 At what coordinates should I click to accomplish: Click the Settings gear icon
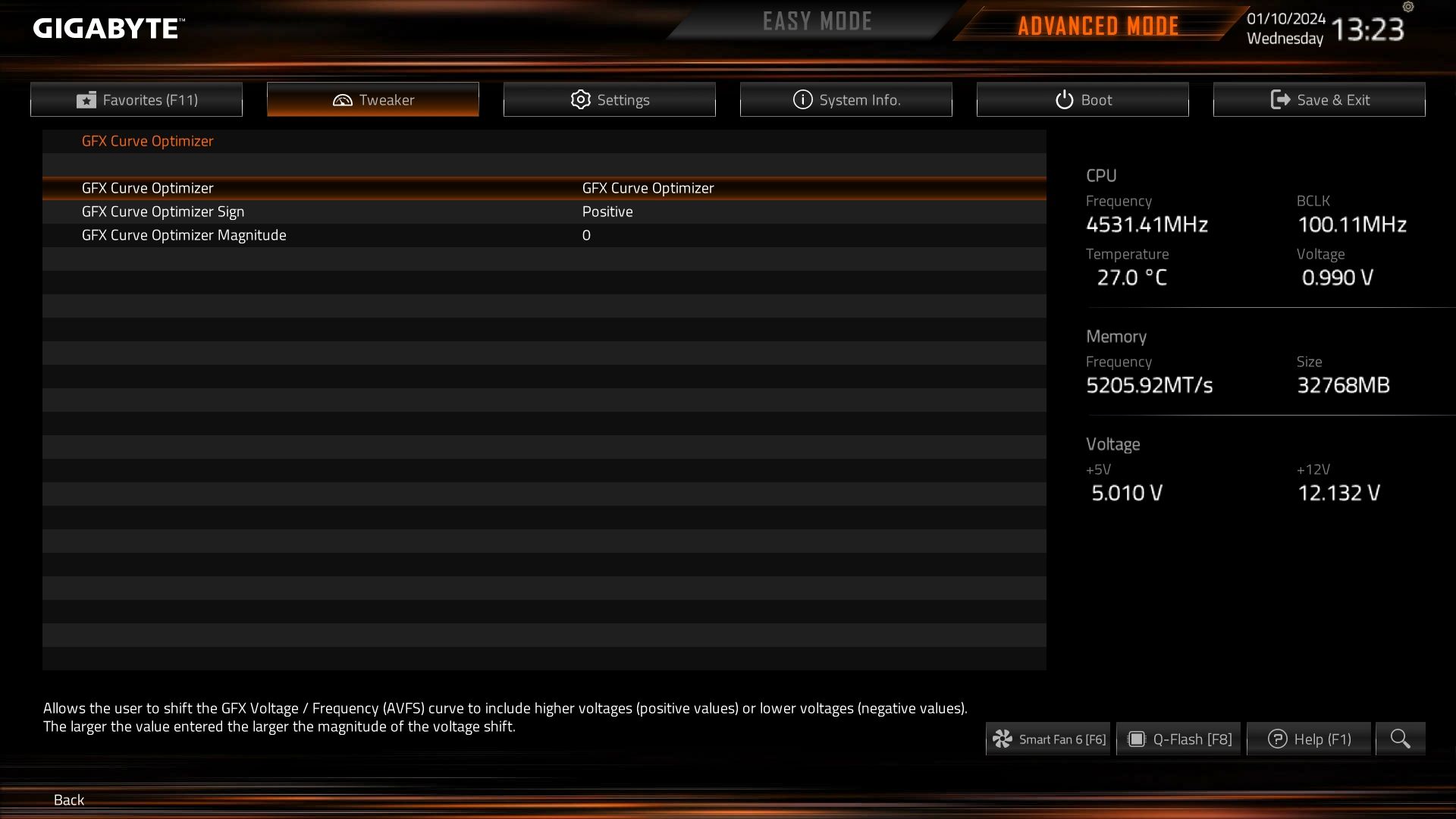click(x=580, y=99)
